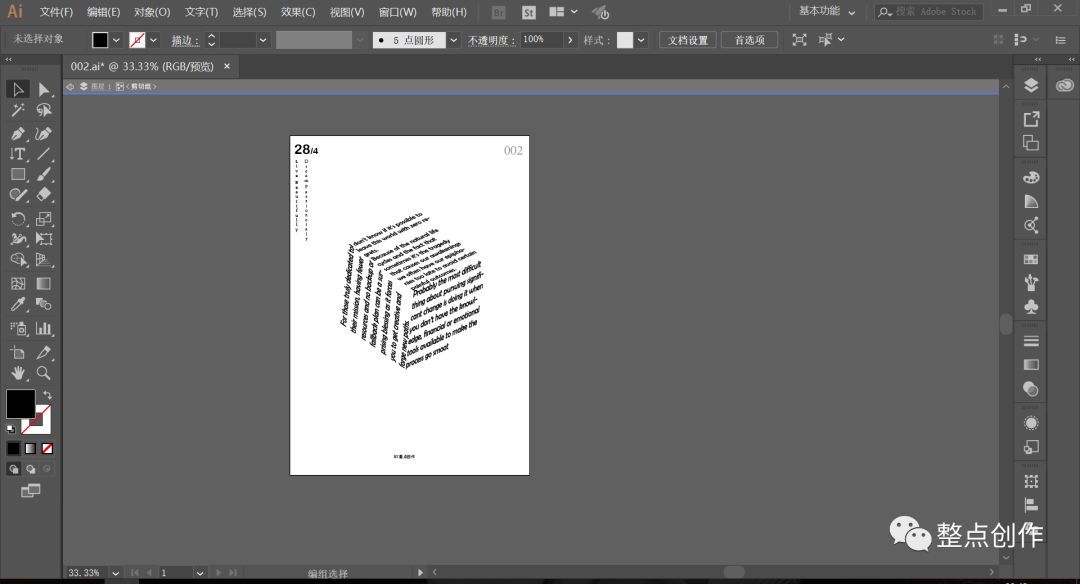Screen dimensions: 1080x584
Task: Select the Slice tool
Action: [44, 353]
